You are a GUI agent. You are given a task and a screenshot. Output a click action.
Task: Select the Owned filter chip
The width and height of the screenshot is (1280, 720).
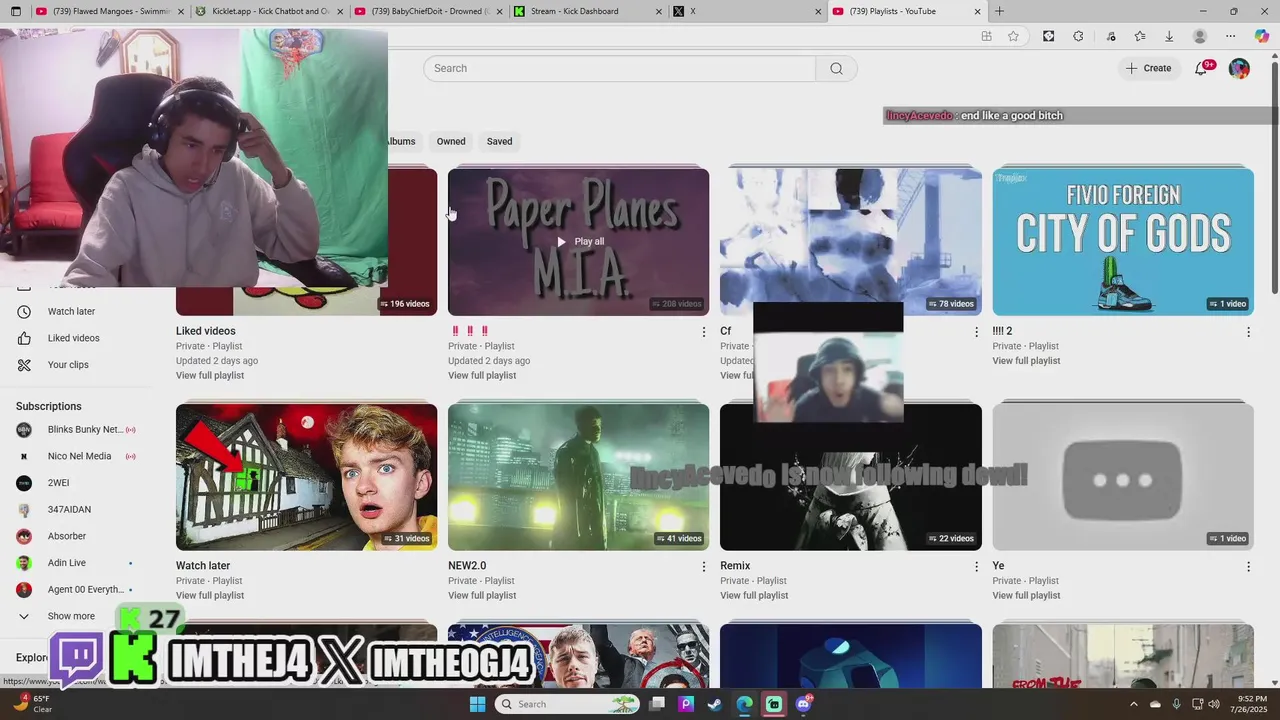pyautogui.click(x=451, y=141)
